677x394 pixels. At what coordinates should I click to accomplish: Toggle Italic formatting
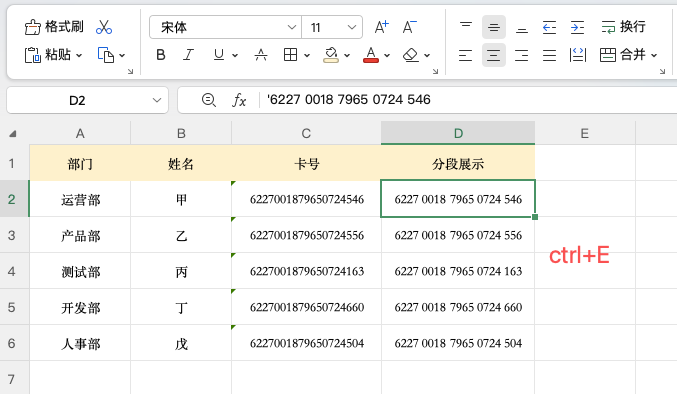tap(188, 55)
